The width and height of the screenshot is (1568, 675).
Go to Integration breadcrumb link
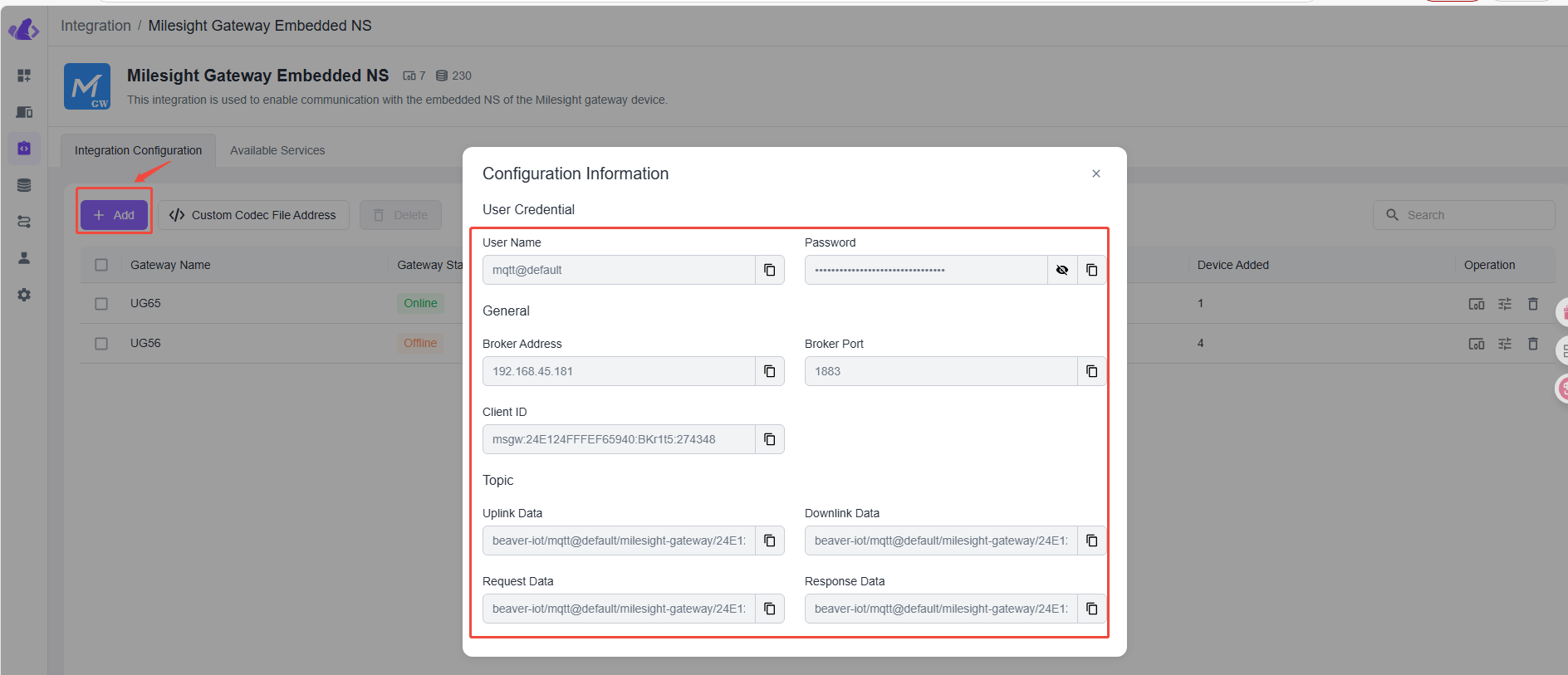point(96,26)
